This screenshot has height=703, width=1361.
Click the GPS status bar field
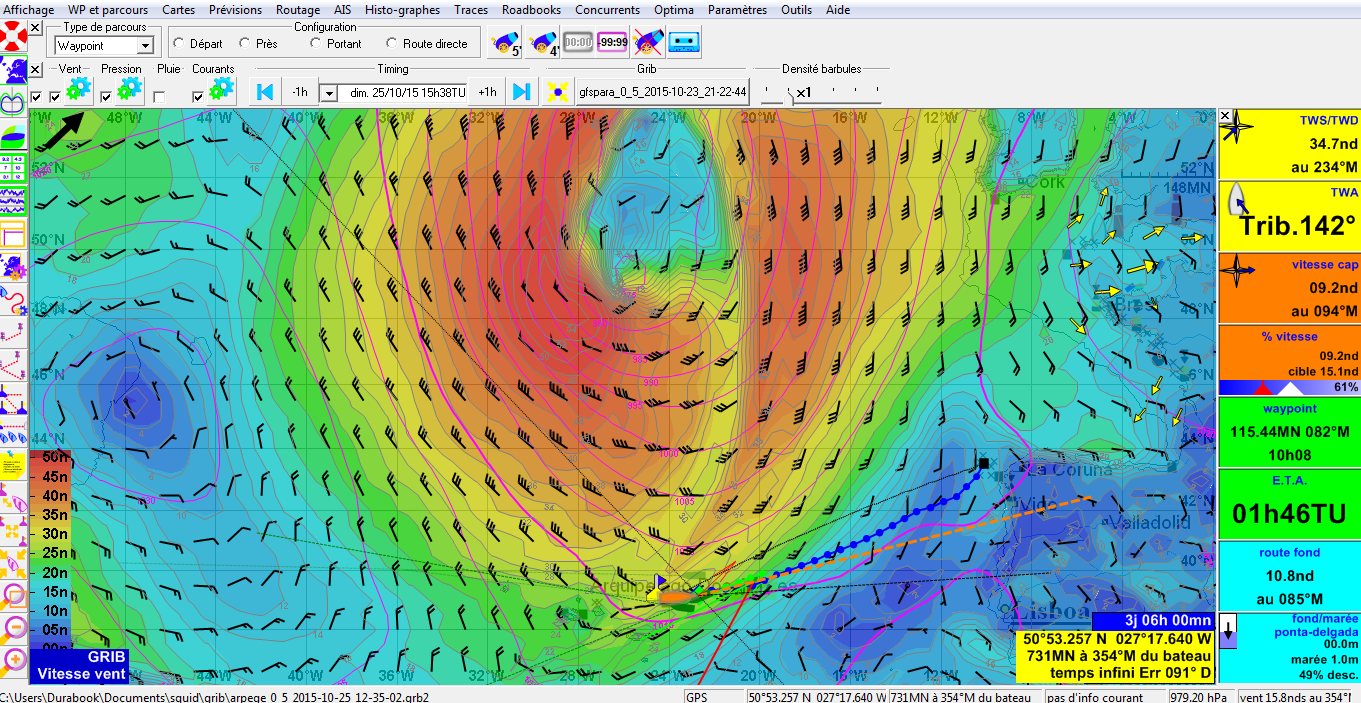point(714,697)
